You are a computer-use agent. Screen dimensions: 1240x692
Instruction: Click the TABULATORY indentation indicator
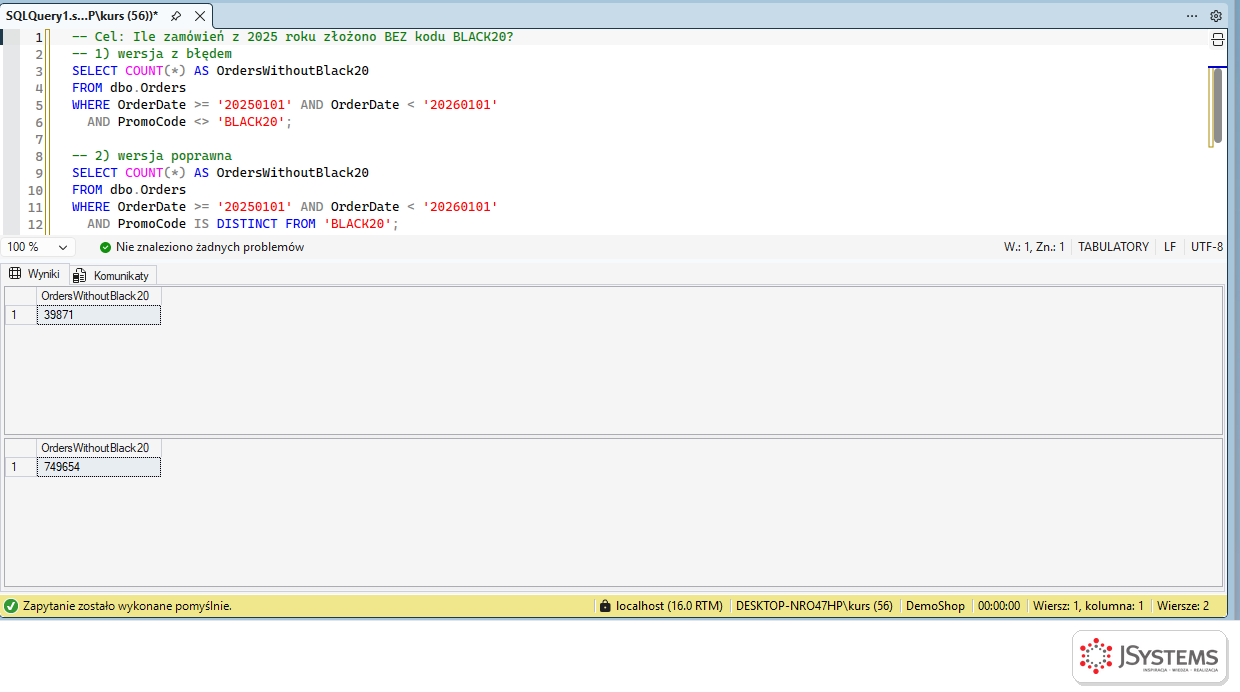tap(1113, 247)
